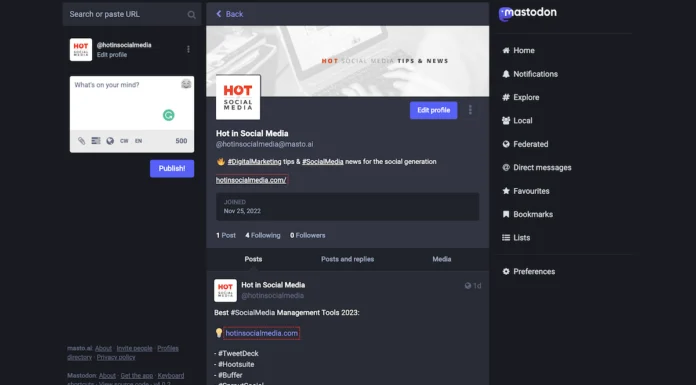696x385 pixels.
Task: Click the #TweetDeck hashtag in post
Action: [238, 353]
